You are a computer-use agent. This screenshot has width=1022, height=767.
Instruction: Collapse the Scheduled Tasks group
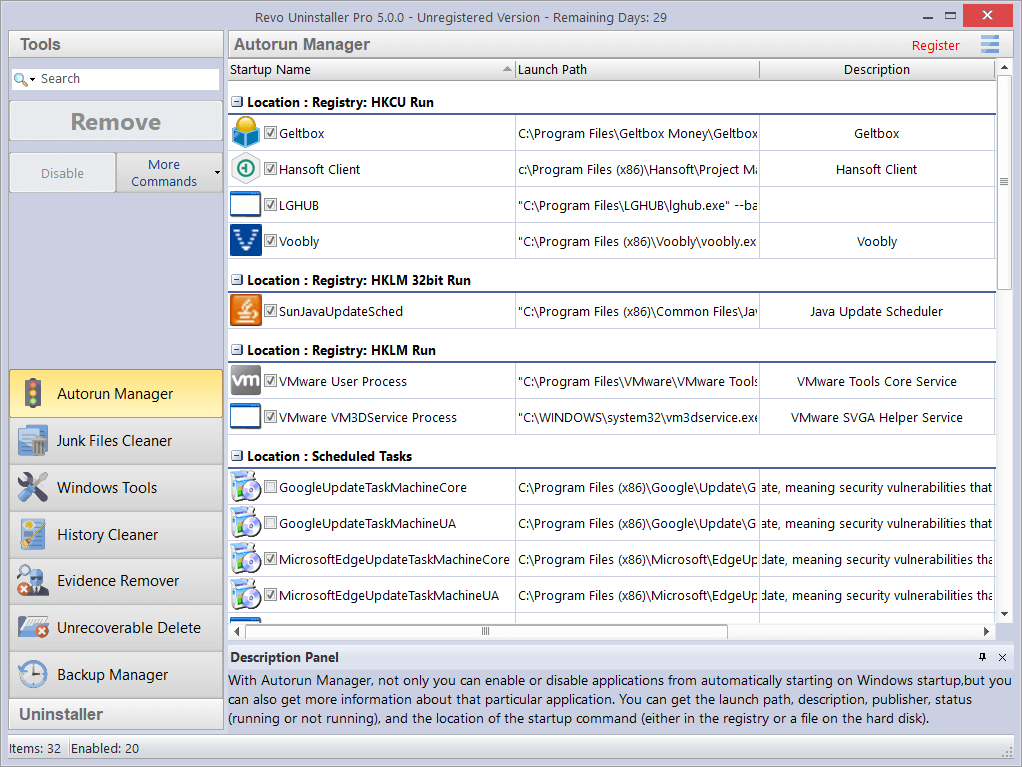point(237,456)
